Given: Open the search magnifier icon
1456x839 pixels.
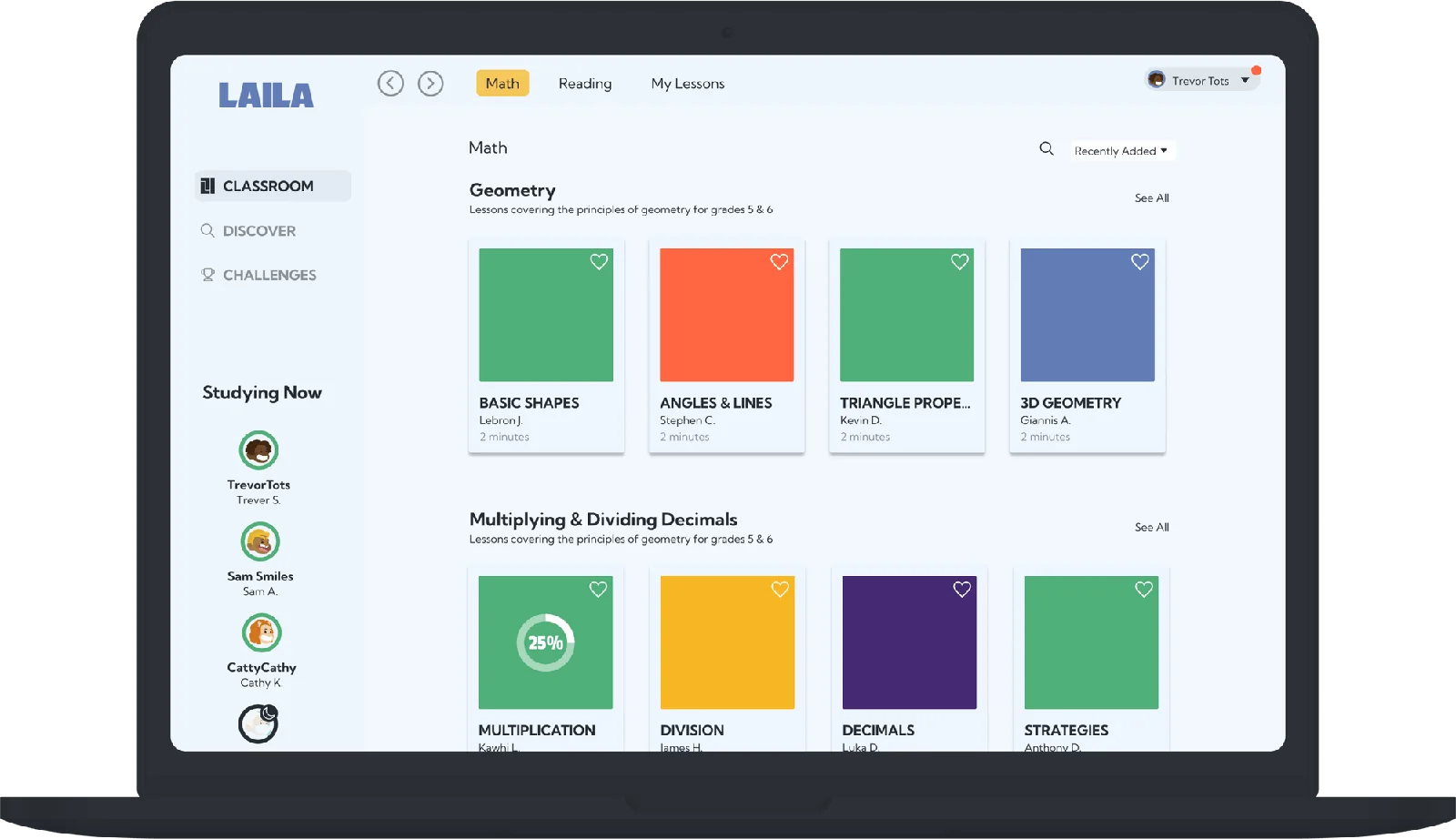Looking at the screenshot, I should [1046, 148].
